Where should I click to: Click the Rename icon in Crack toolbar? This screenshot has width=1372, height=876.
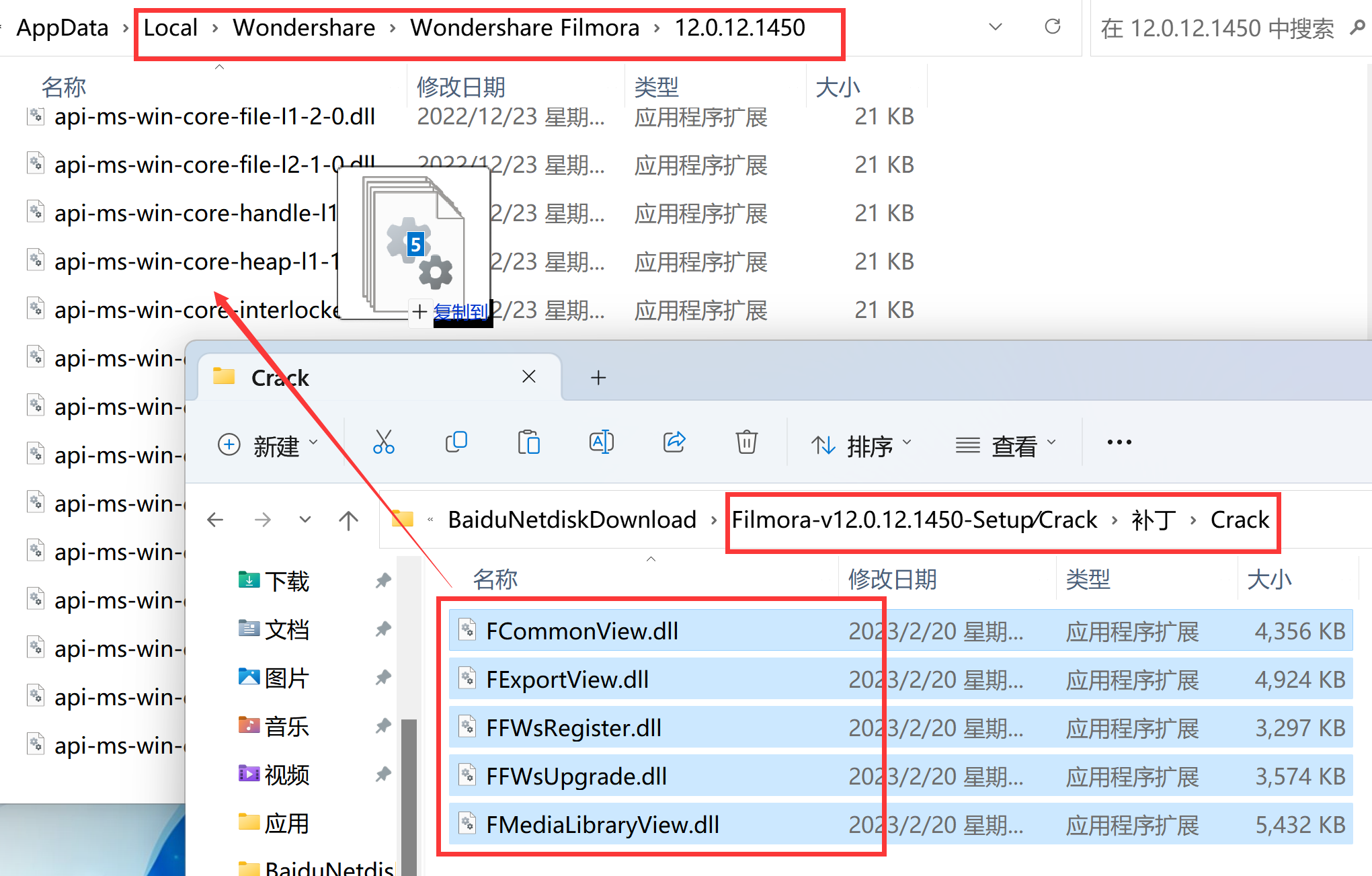click(602, 443)
